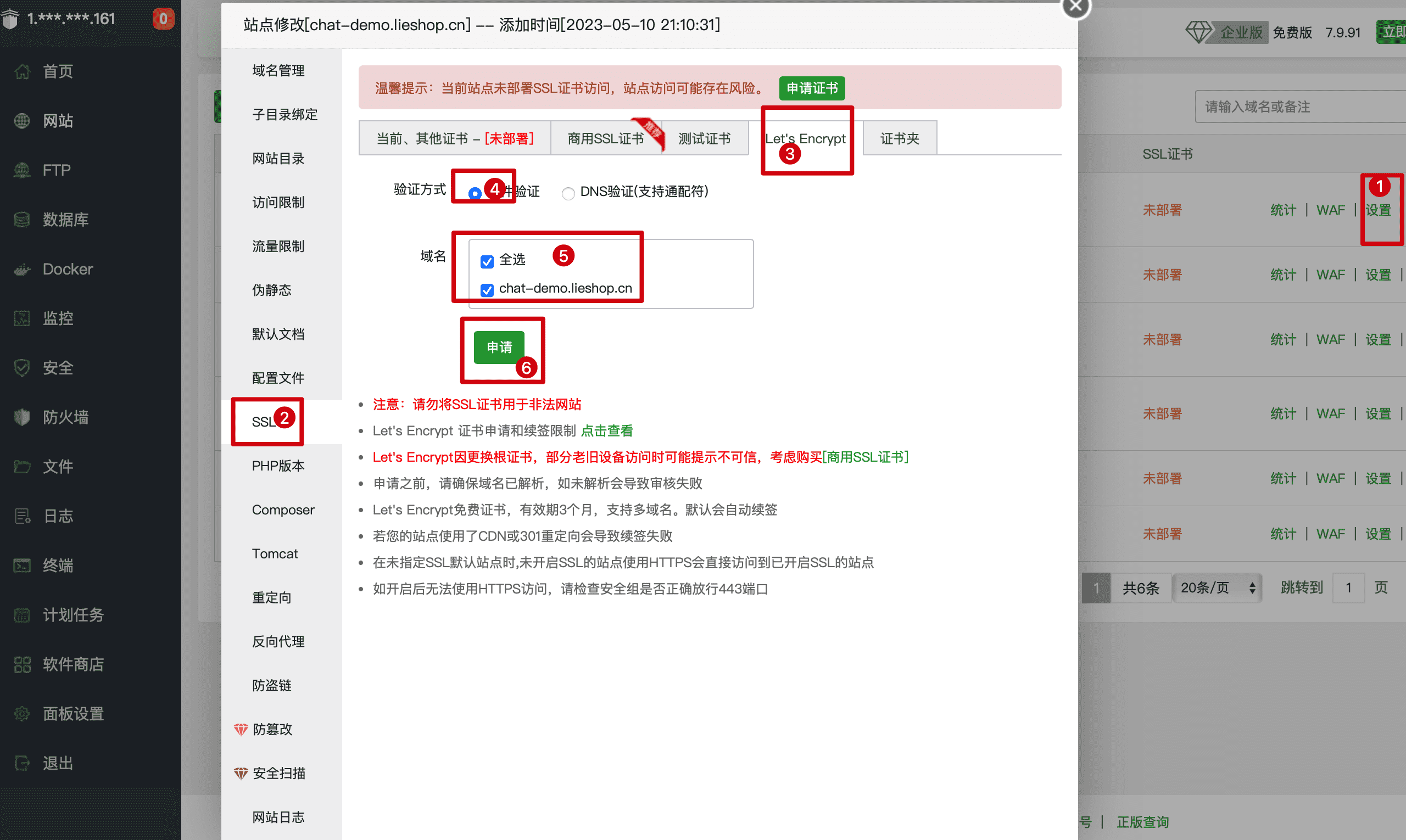Click the red notification badge showing 0
Image resolution: width=1406 pixels, height=840 pixels.
[x=163, y=19]
